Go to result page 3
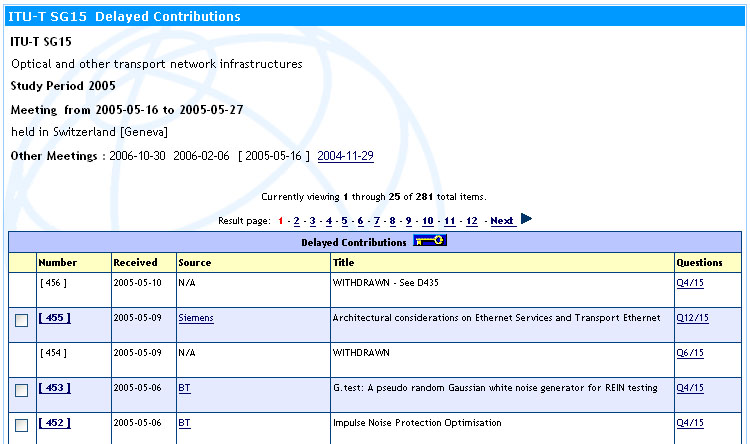 click(x=312, y=221)
